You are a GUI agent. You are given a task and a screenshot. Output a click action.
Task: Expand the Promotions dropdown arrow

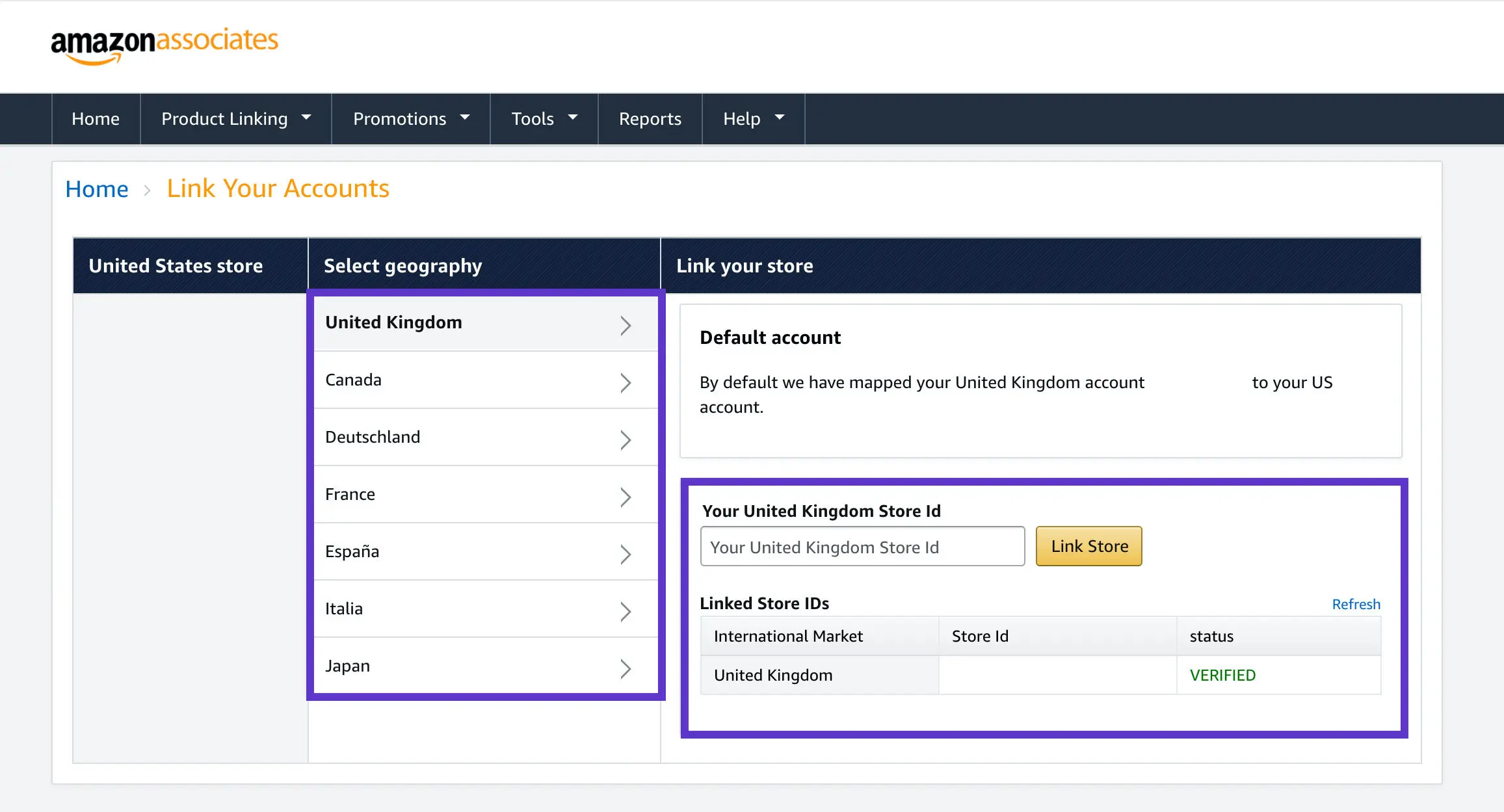click(x=465, y=118)
